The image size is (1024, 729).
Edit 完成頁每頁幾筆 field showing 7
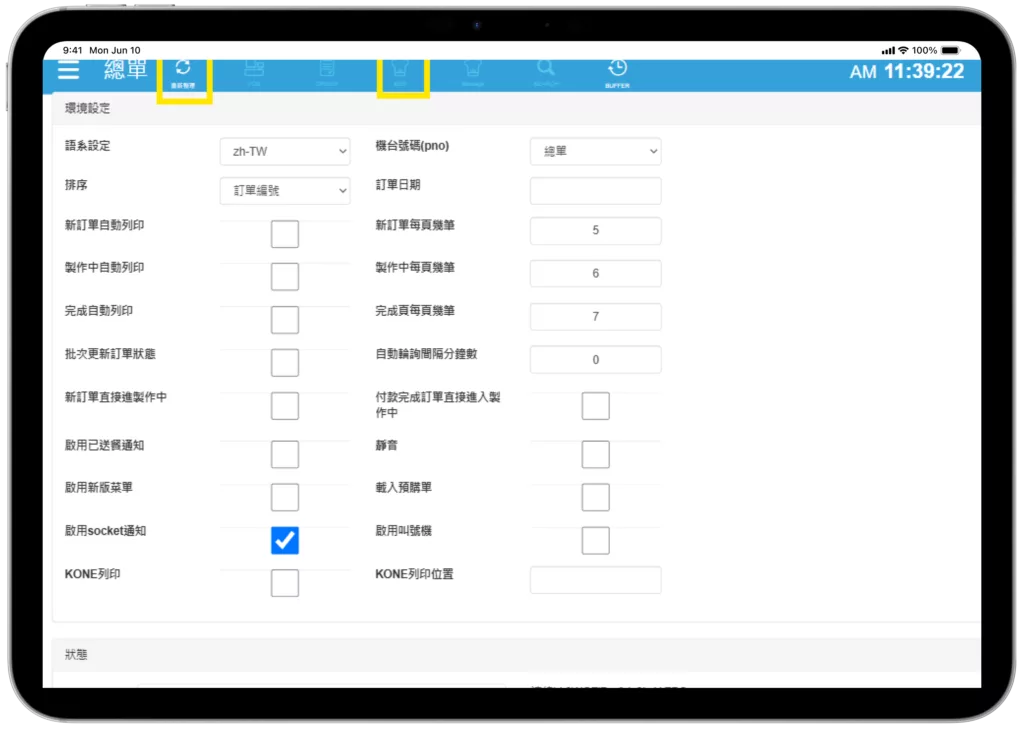pyautogui.click(x=596, y=317)
